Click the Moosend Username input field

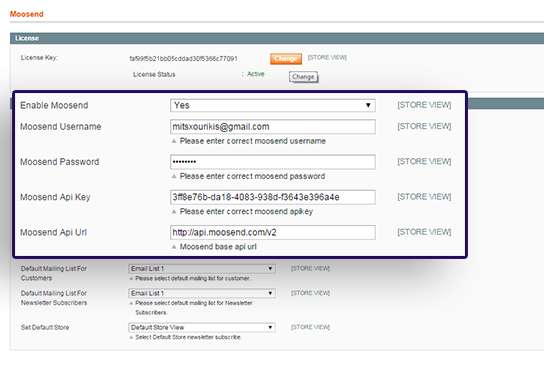[273, 127]
